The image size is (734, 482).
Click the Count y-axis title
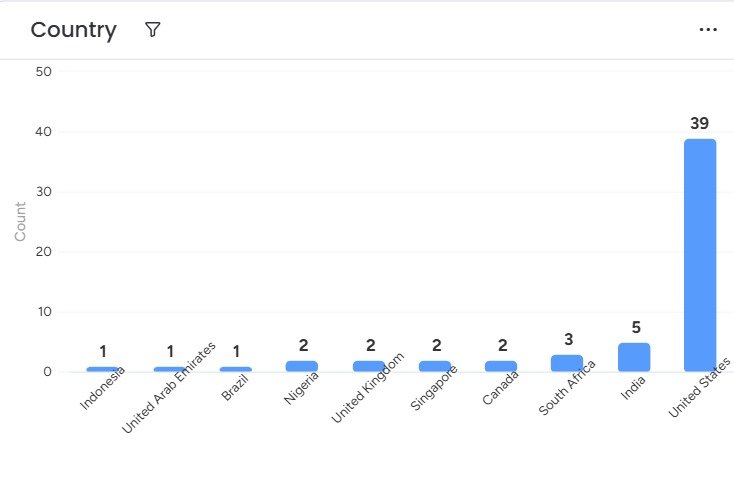click(20, 221)
